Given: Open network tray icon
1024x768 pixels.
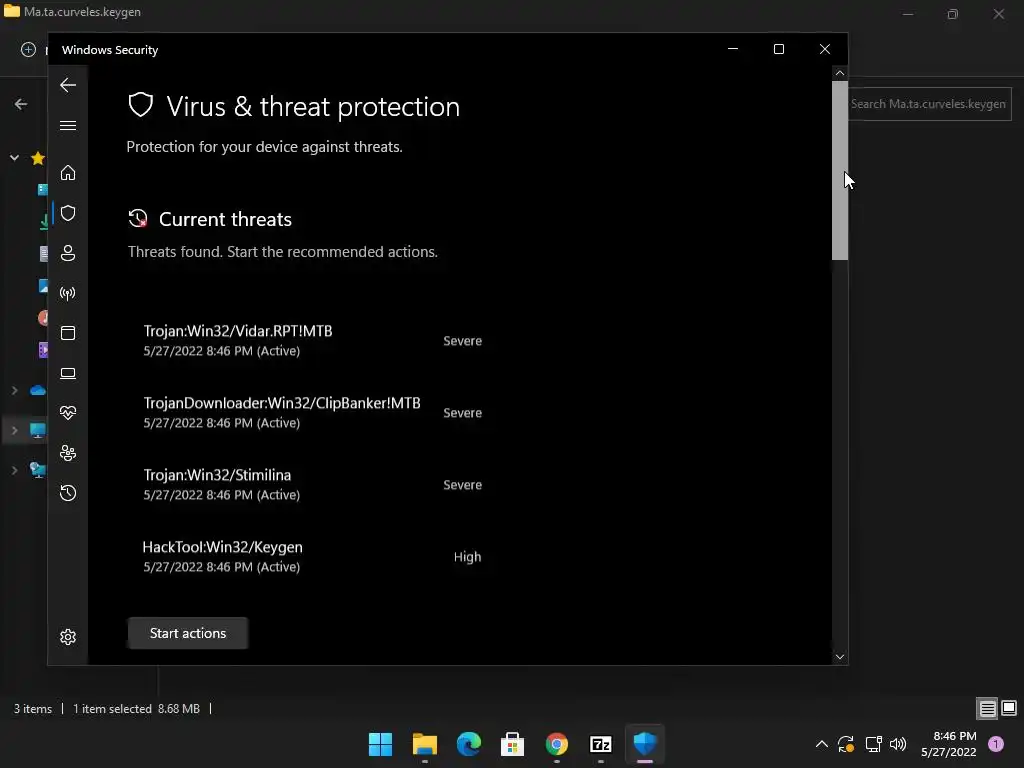Looking at the screenshot, I should [x=873, y=744].
